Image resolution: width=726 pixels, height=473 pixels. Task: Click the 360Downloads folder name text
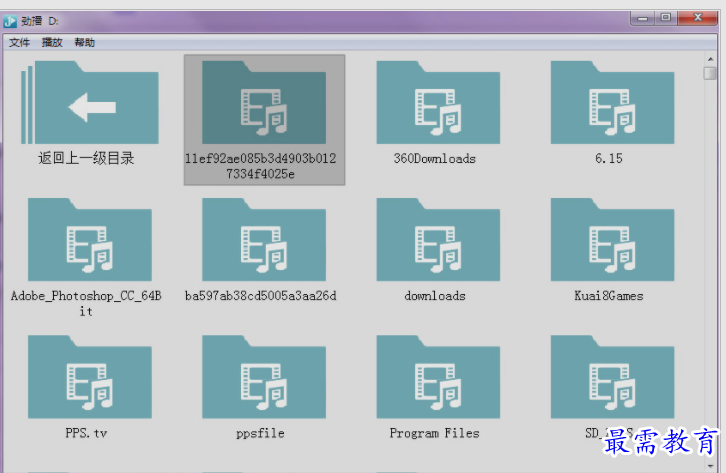pyautogui.click(x=434, y=159)
